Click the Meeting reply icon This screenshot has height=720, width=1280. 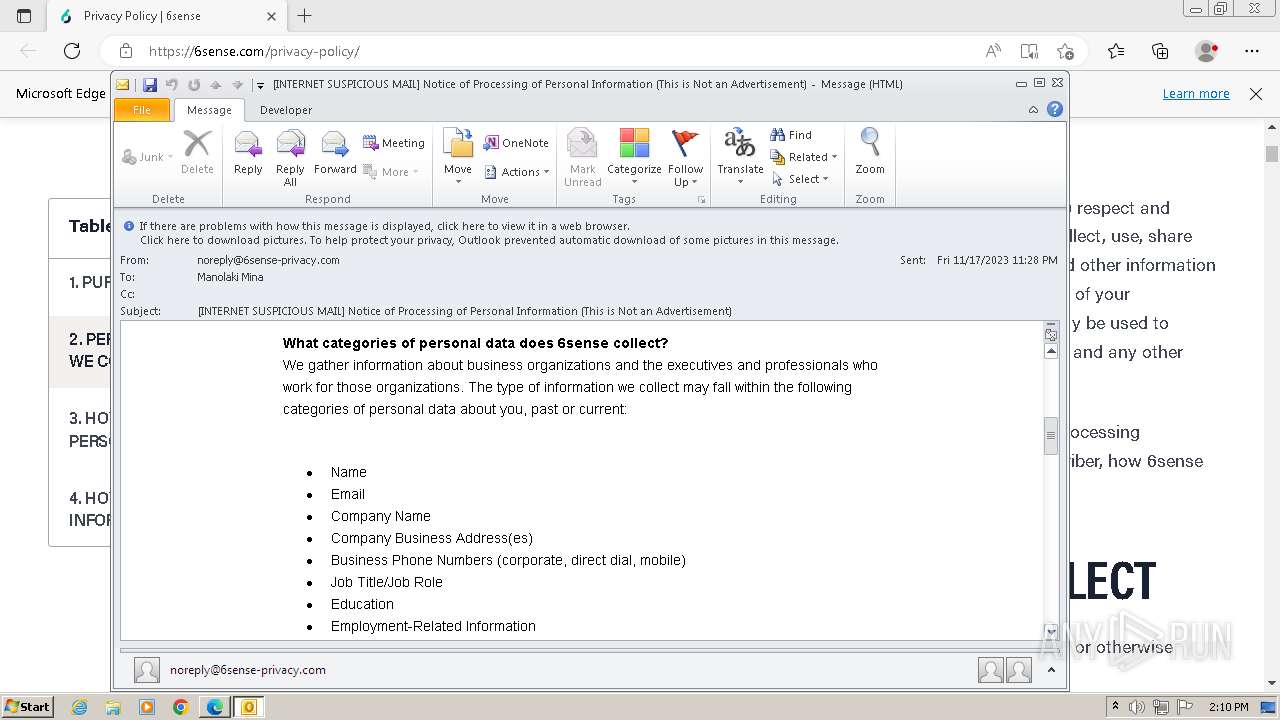click(x=394, y=143)
